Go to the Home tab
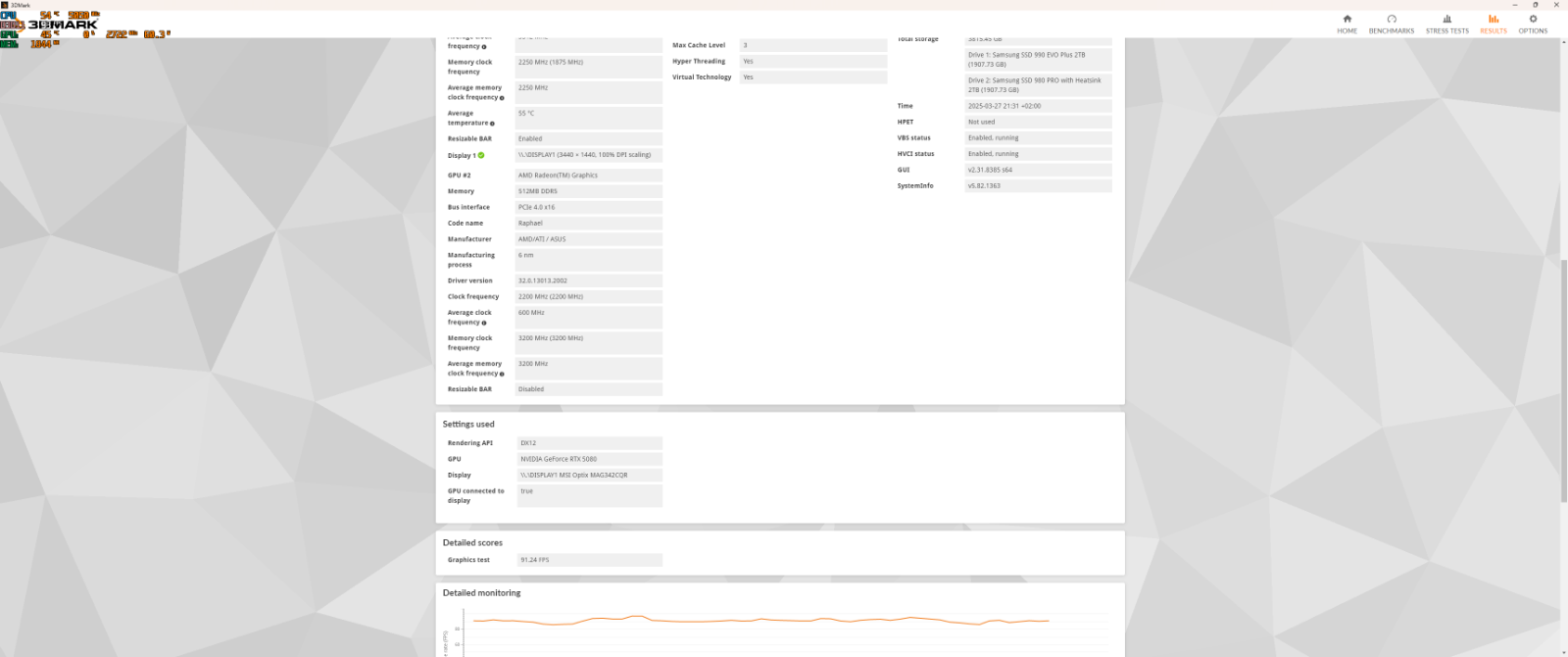 (1347, 24)
